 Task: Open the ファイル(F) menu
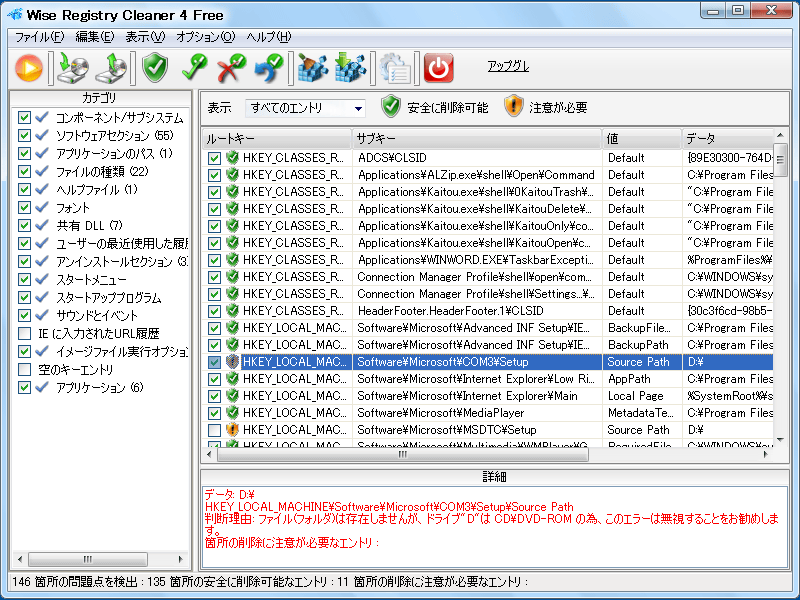[39, 37]
